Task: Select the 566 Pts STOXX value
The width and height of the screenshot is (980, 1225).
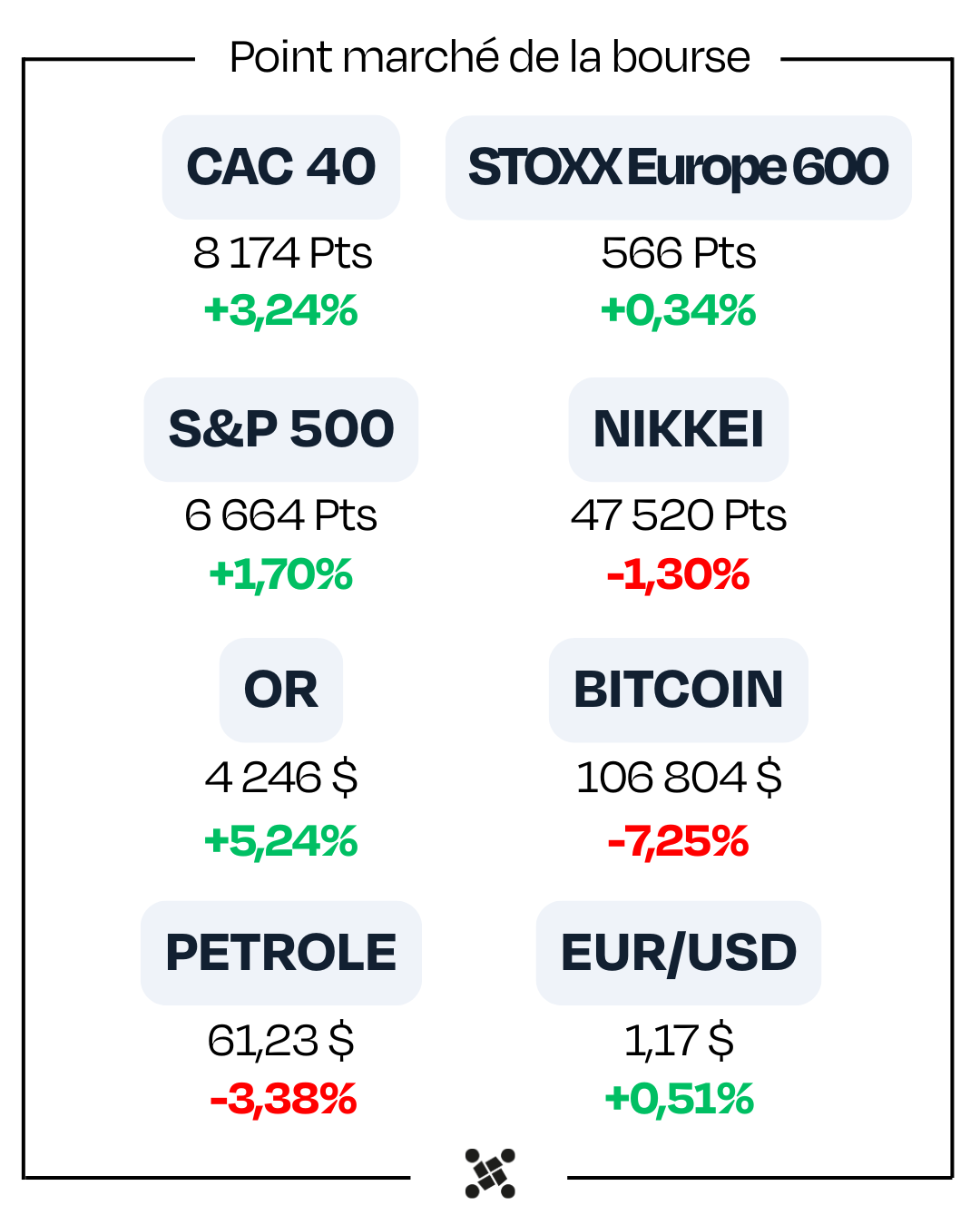Action: click(678, 253)
